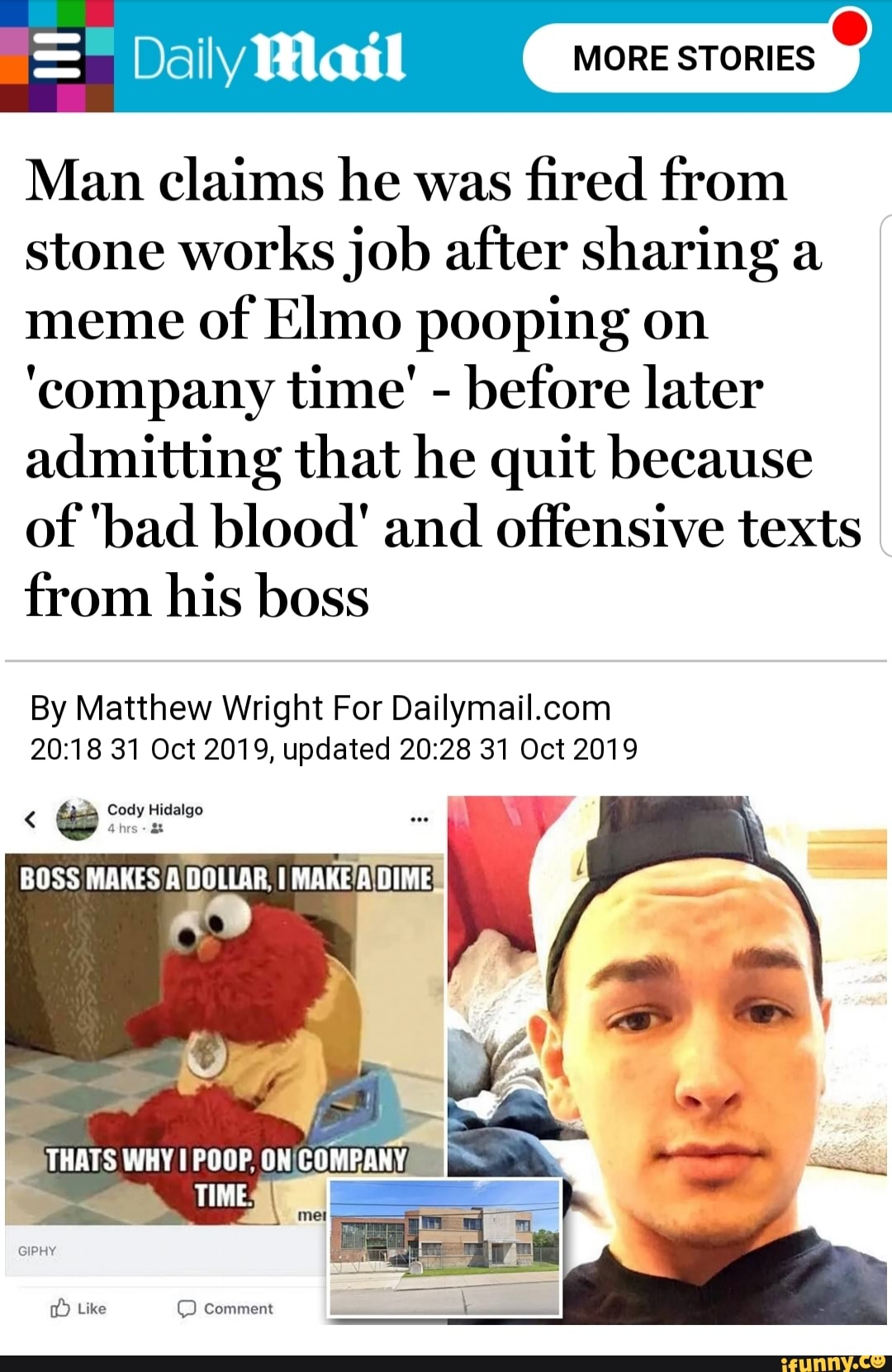Grab the side panel handle at right edge

tap(885, 385)
